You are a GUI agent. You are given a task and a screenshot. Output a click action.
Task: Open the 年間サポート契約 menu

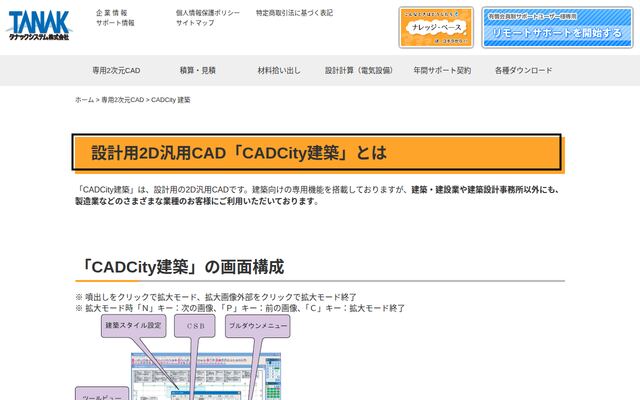point(442,70)
